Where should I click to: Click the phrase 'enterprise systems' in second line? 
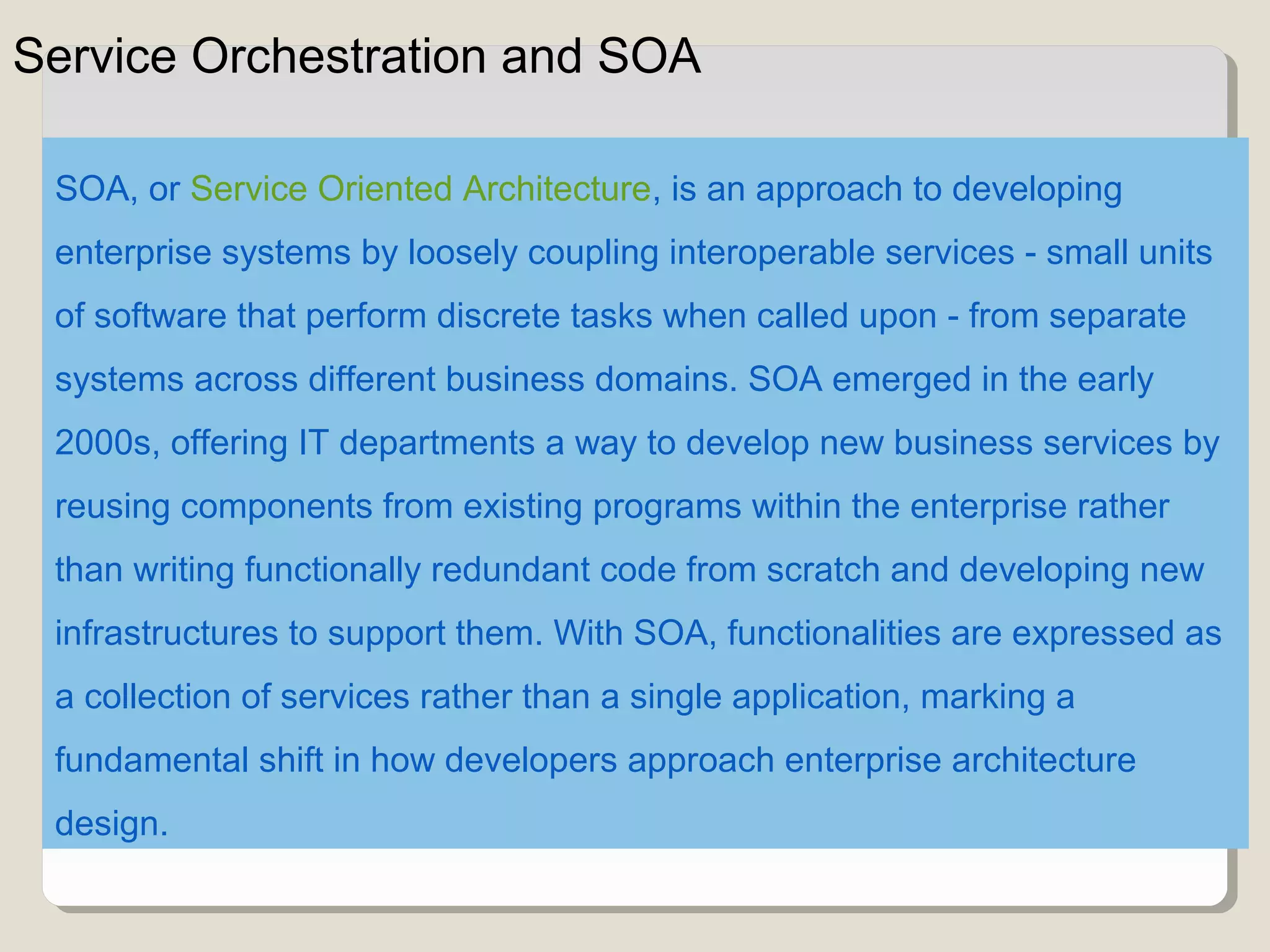(203, 252)
